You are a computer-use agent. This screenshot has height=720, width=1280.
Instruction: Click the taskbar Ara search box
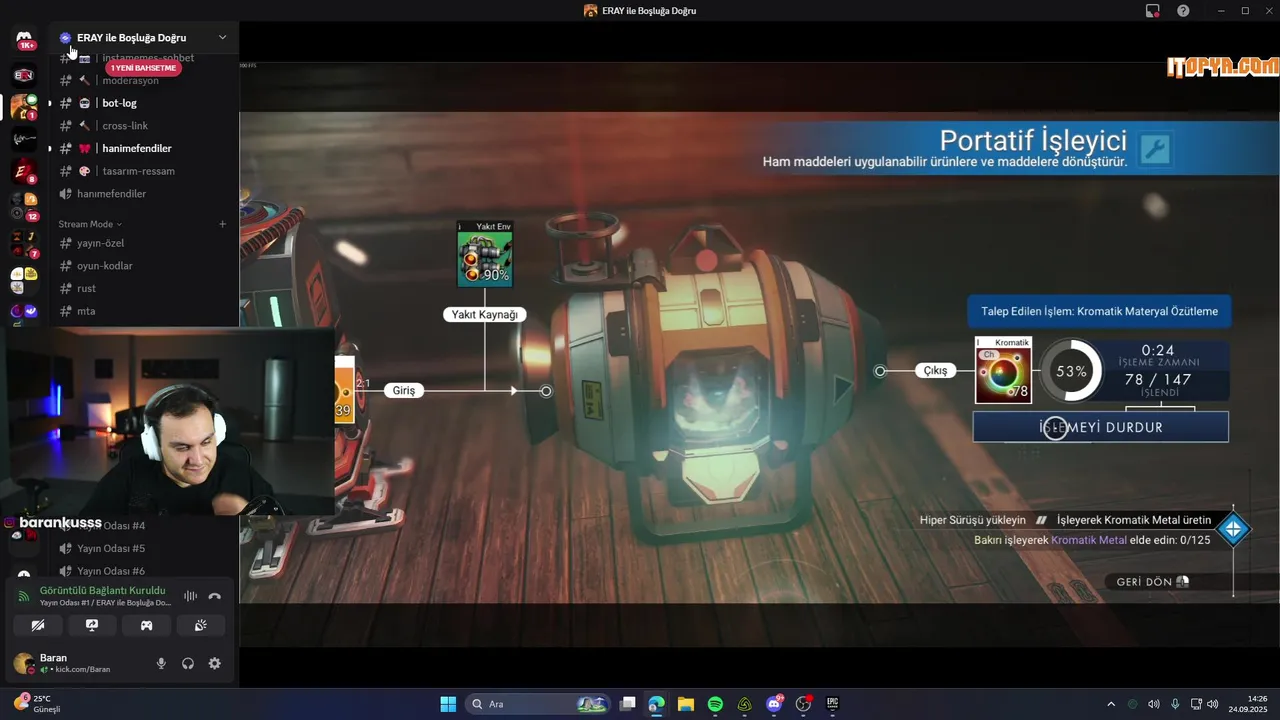click(538, 704)
